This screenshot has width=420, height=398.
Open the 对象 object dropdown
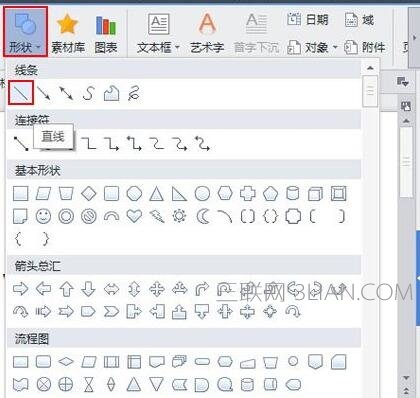click(312, 48)
